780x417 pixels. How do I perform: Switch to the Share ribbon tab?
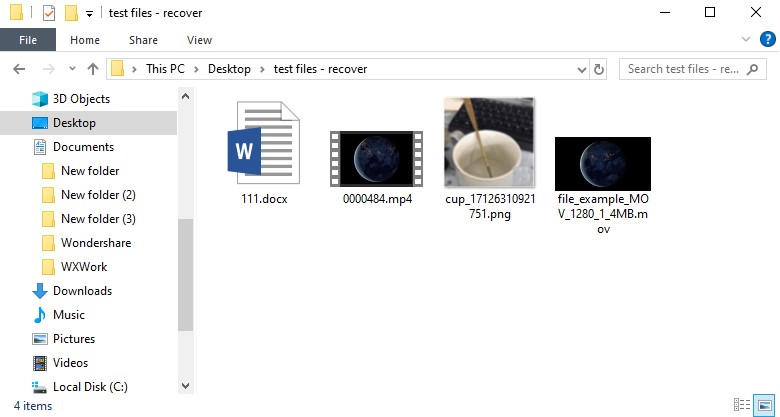click(143, 40)
